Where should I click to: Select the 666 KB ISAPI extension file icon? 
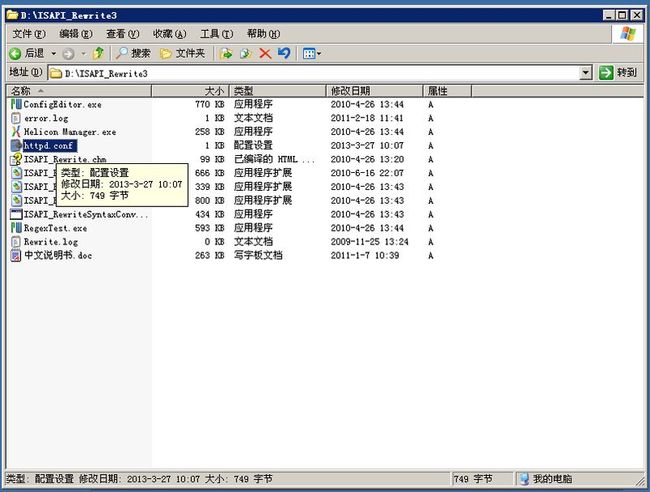(x=16, y=173)
